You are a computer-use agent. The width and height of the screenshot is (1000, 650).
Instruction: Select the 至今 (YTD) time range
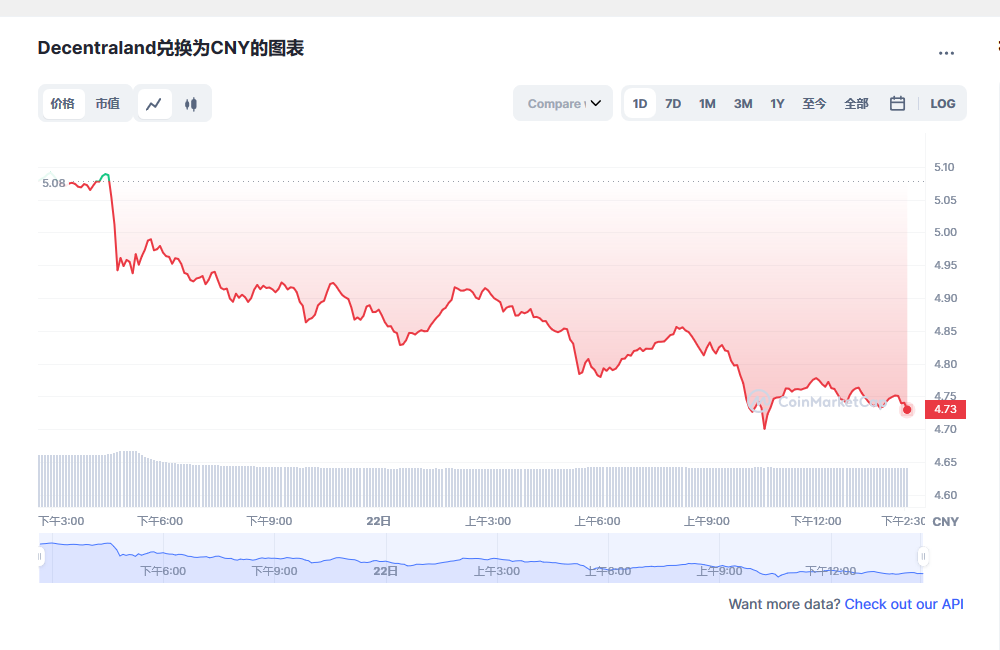coord(814,103)
